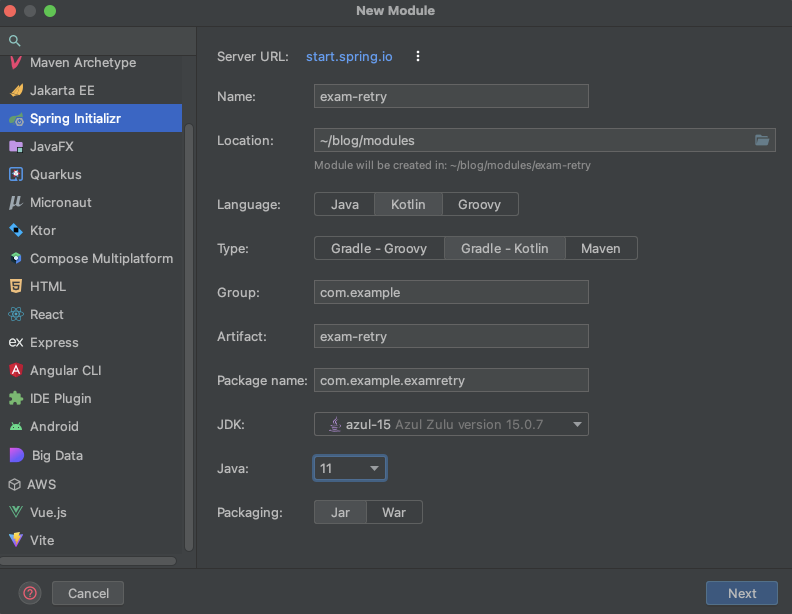Screen dimensions: 792x614
Task: Select the Vite generator entry
Action: (91, 540)
